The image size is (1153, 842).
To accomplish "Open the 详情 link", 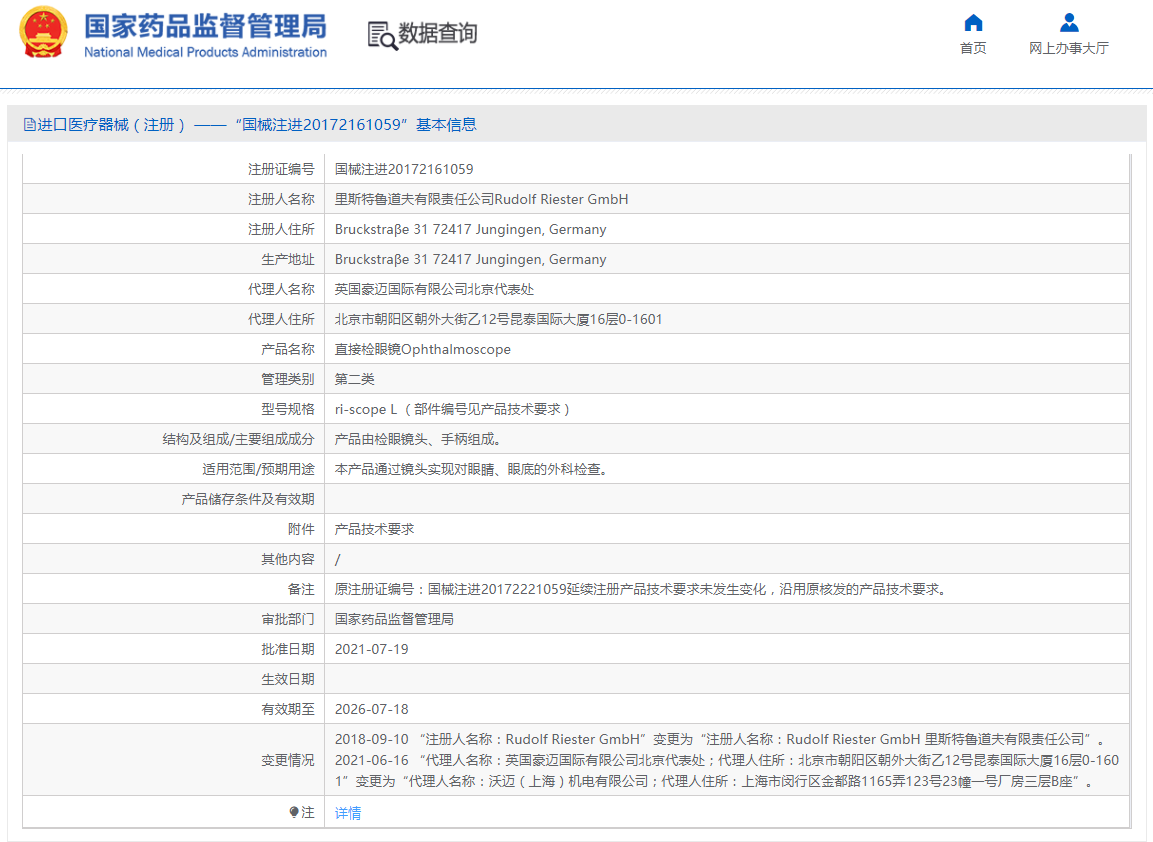I will coord(348,813).
